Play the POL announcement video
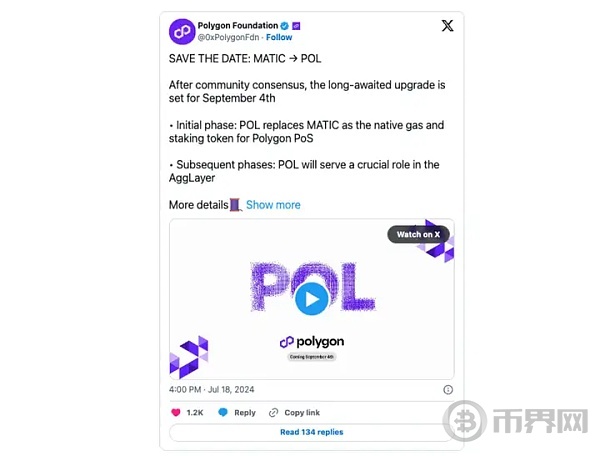Viewport: 600px width, 456px height. 312,299
